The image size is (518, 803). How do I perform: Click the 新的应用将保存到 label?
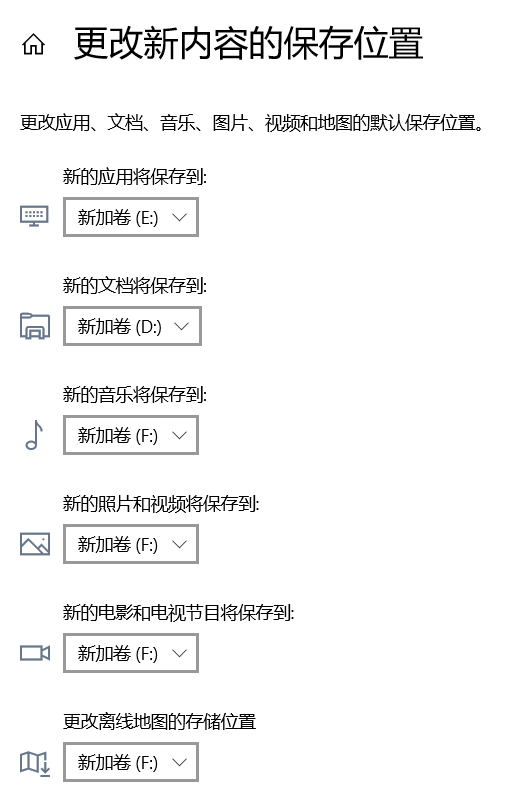tap(135, 177)
